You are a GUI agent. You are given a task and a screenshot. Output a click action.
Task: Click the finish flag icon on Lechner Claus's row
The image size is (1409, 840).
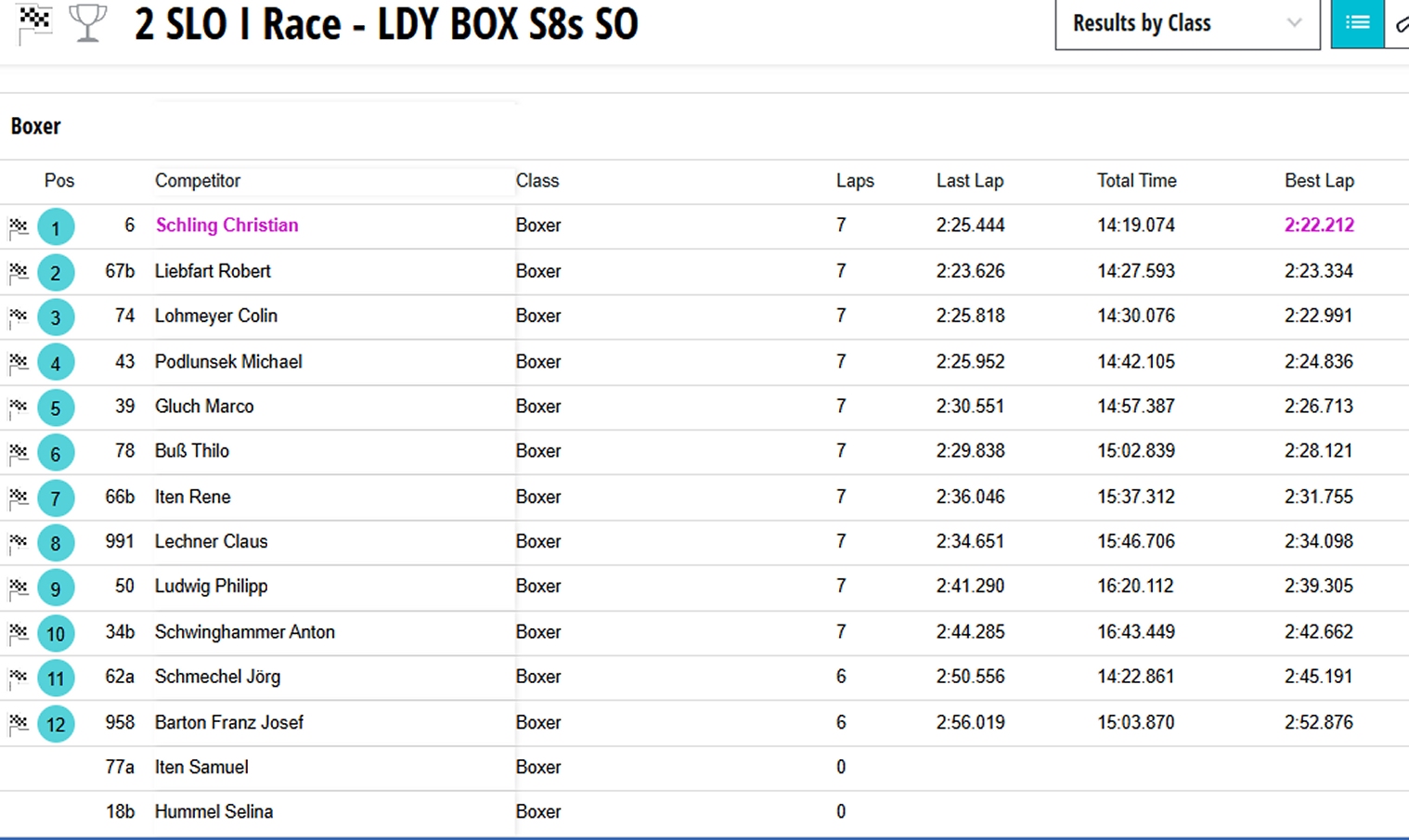(x=19, y=543)
